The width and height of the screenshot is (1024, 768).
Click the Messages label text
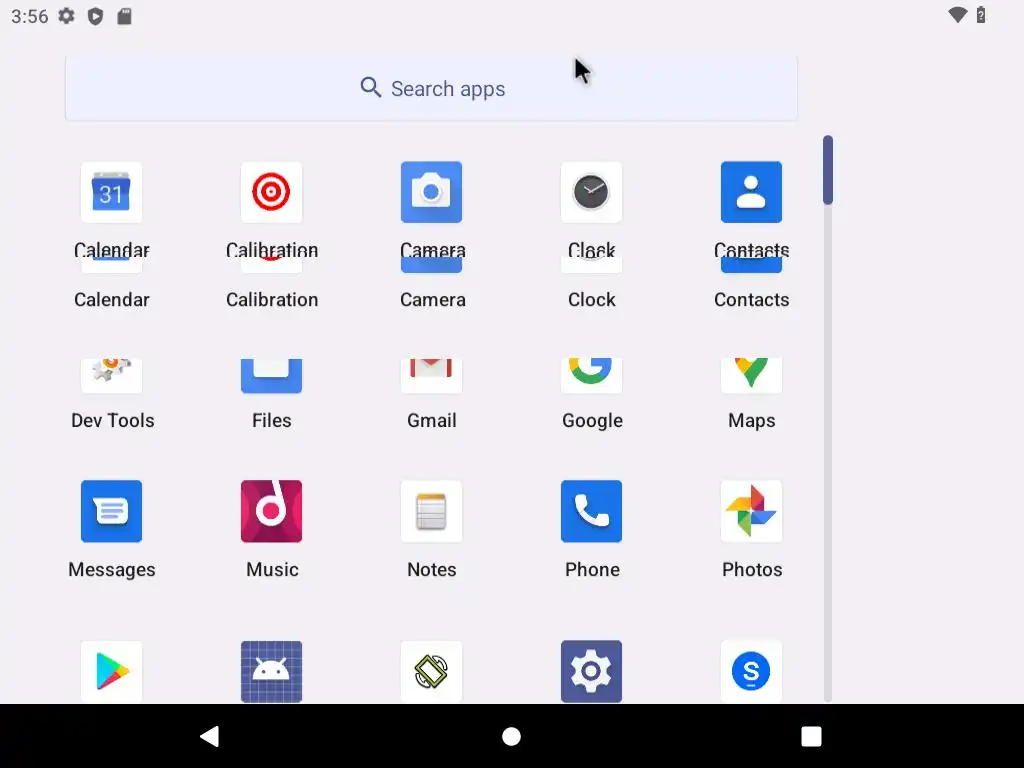coord(112,569)
